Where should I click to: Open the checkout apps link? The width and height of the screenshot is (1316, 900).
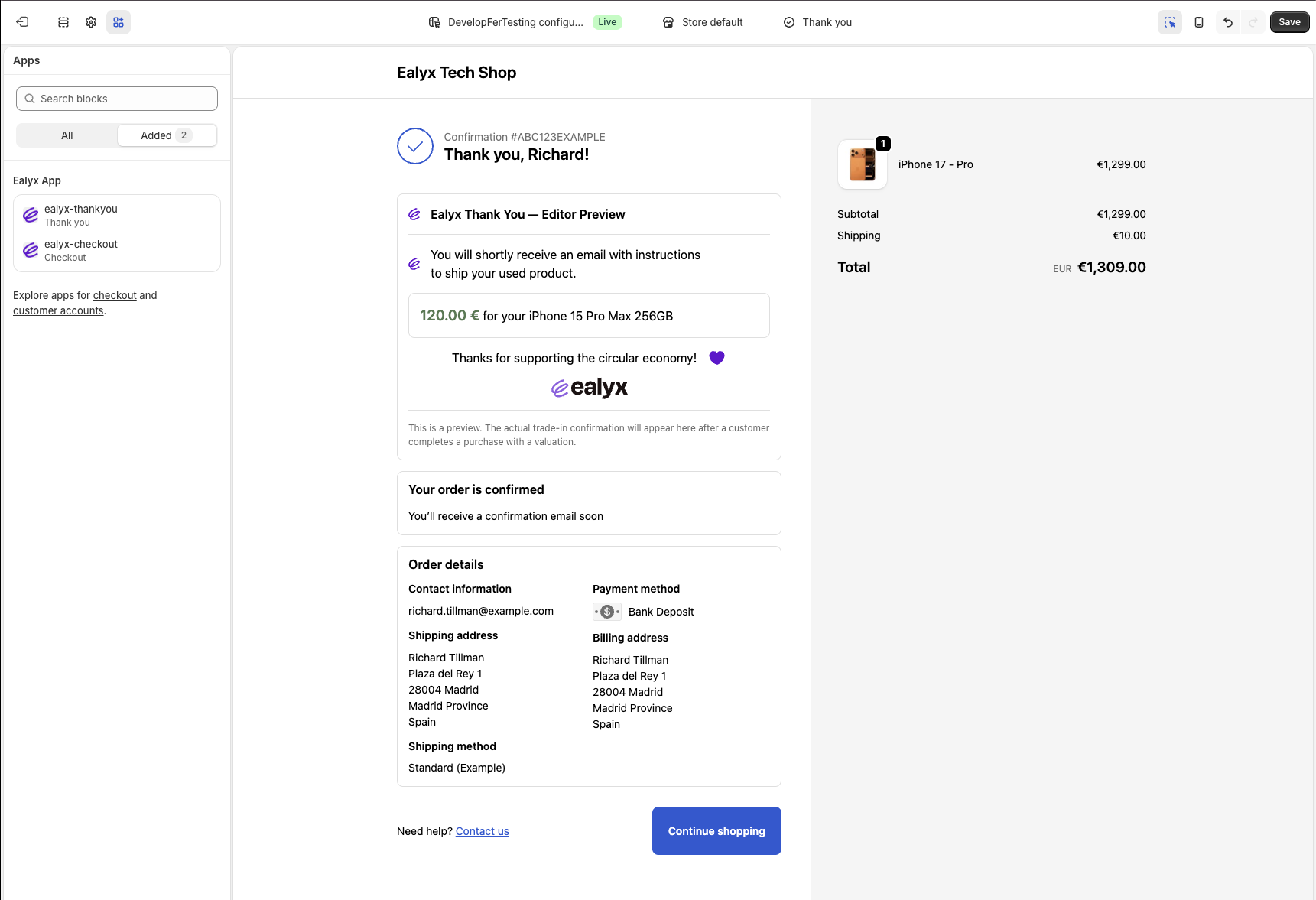click(x=115, y=295)
